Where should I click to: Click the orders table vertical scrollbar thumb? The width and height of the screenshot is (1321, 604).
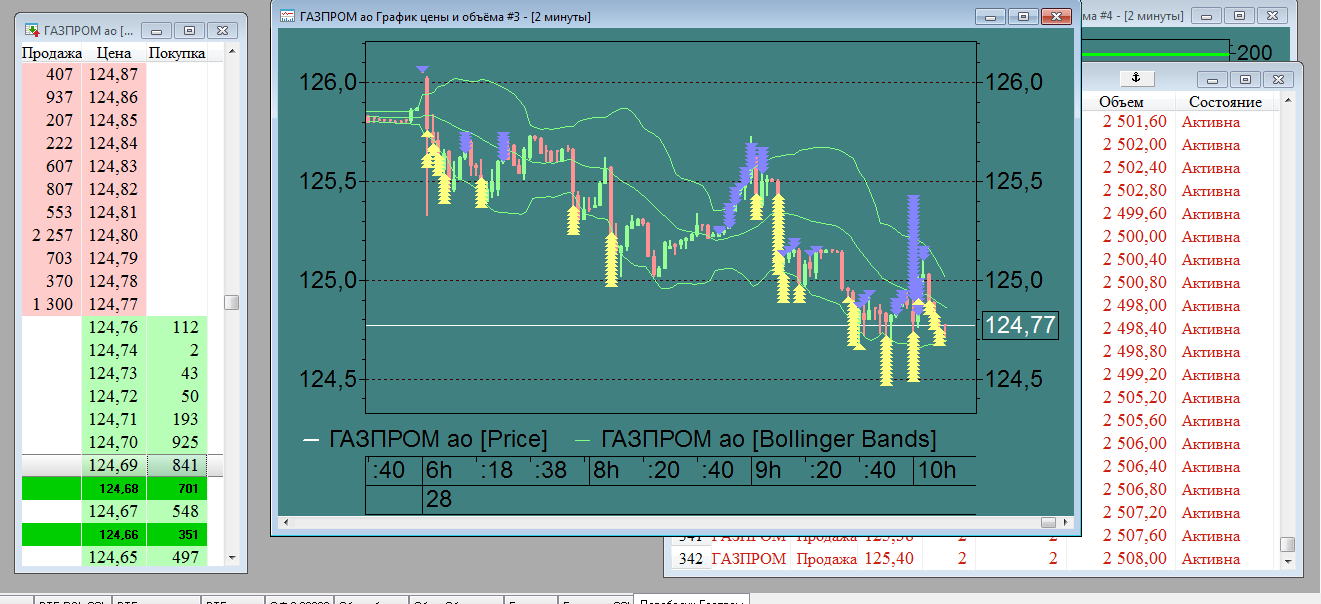[x=1288, y=544]
